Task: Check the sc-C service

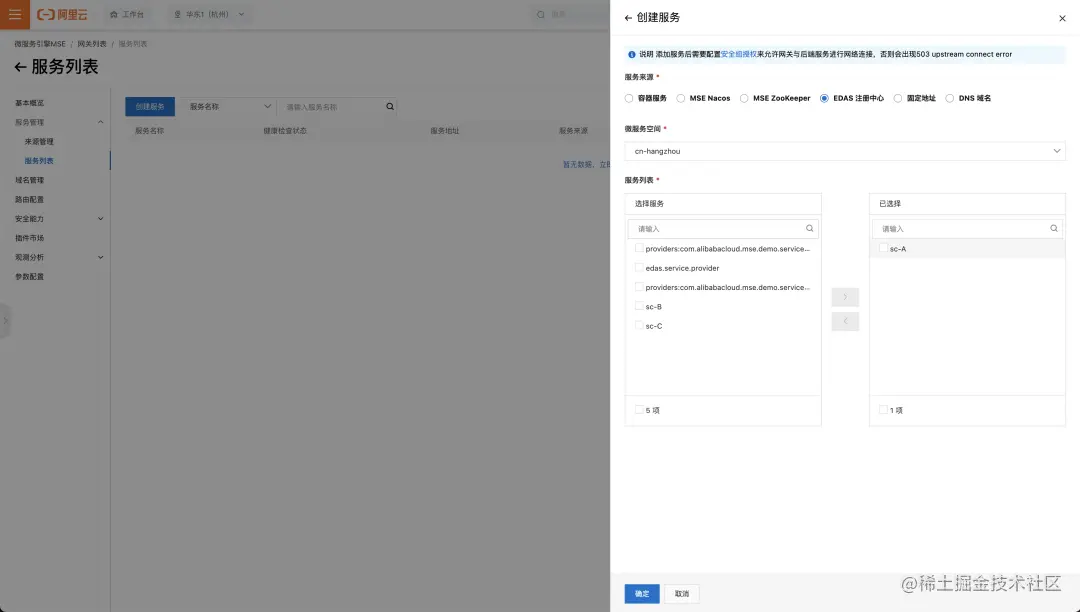Action: (639, 326)
